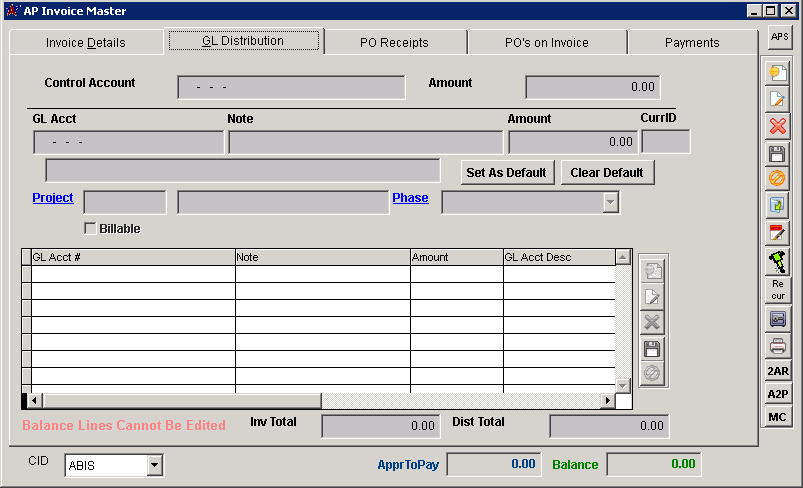Click the red X delete icon
This screenshot has height=488, width=803.
[778, 126]
